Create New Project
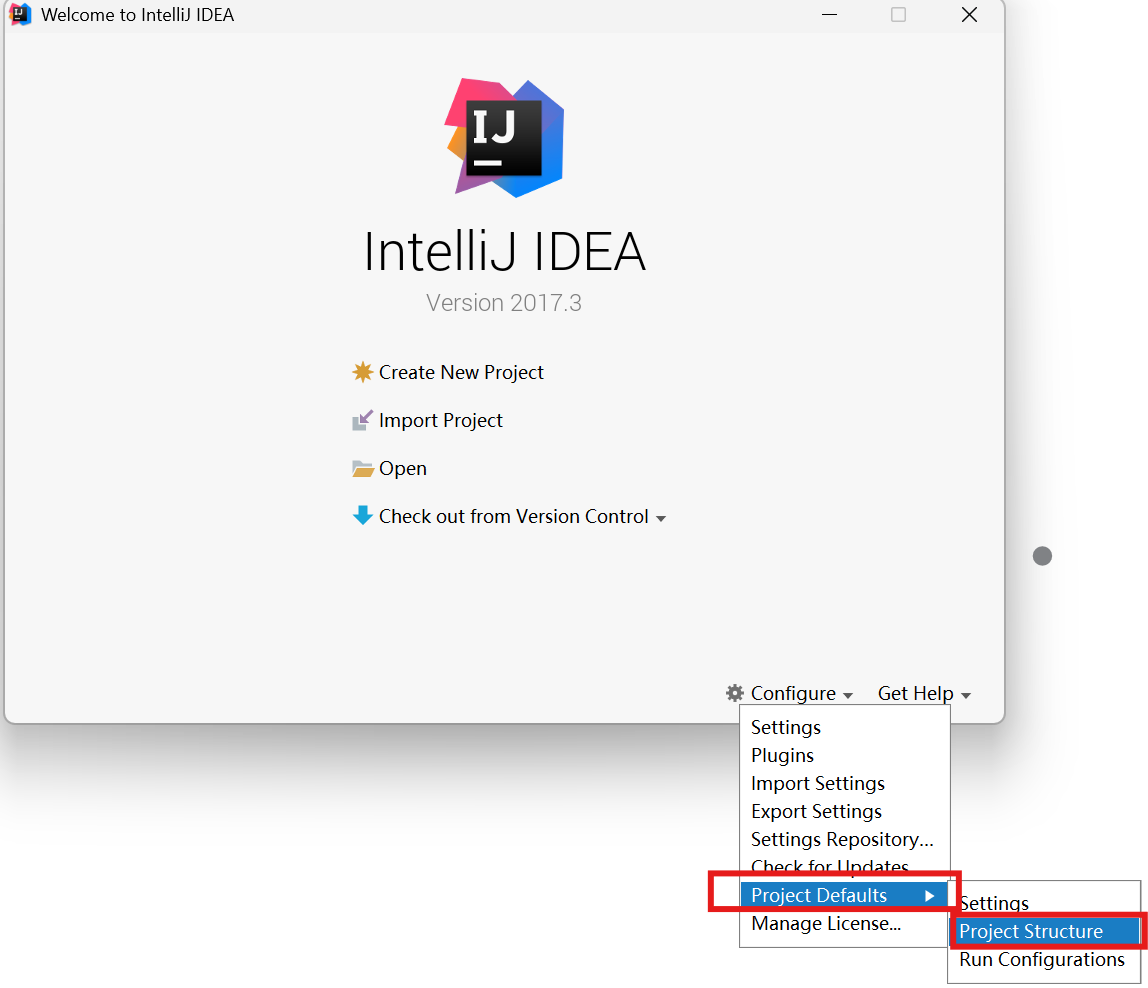The height and width of the screenshot is (988, 1148). (461, 372)
